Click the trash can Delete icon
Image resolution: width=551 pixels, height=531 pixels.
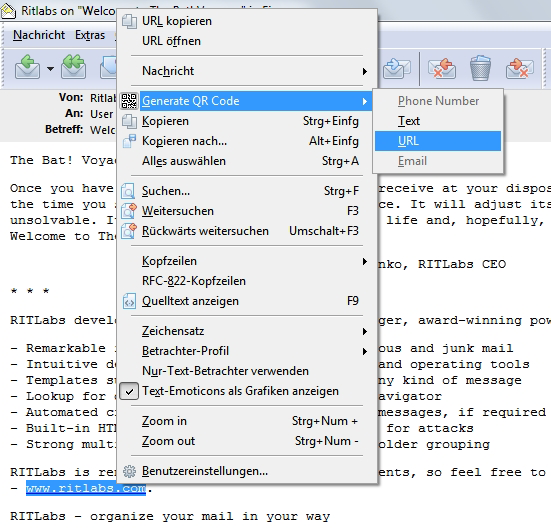(x=480, y=68)
